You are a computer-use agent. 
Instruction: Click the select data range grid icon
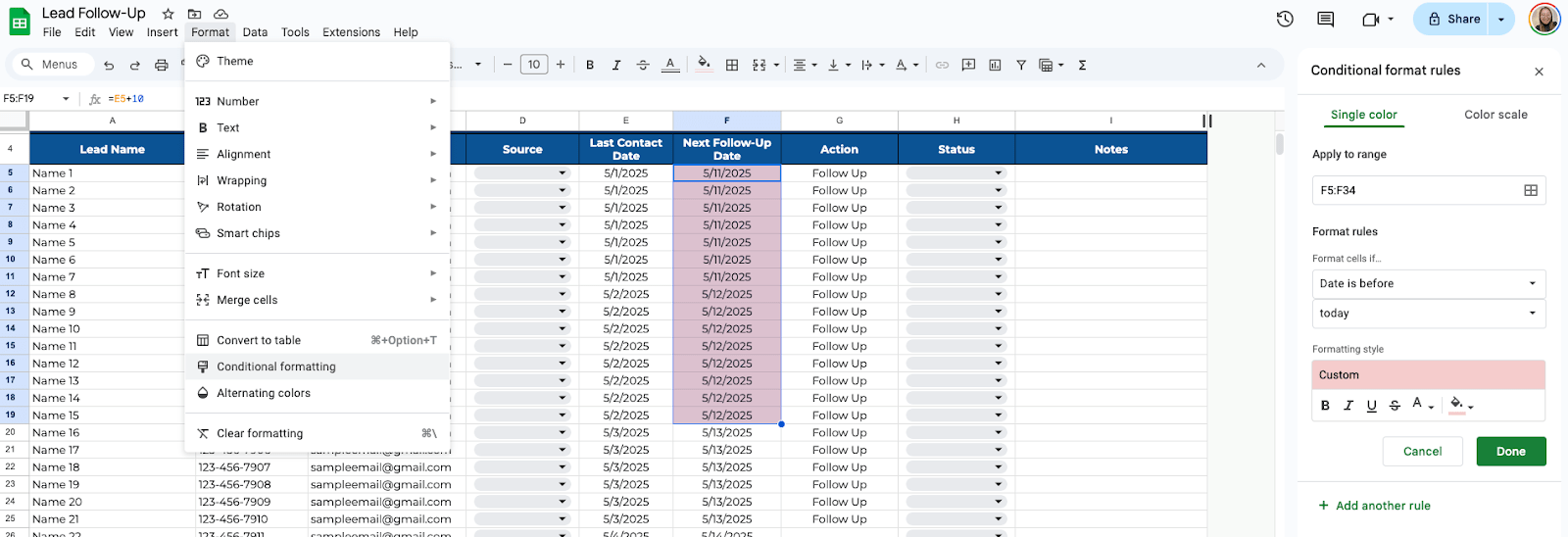click(x=1531, y=190)
